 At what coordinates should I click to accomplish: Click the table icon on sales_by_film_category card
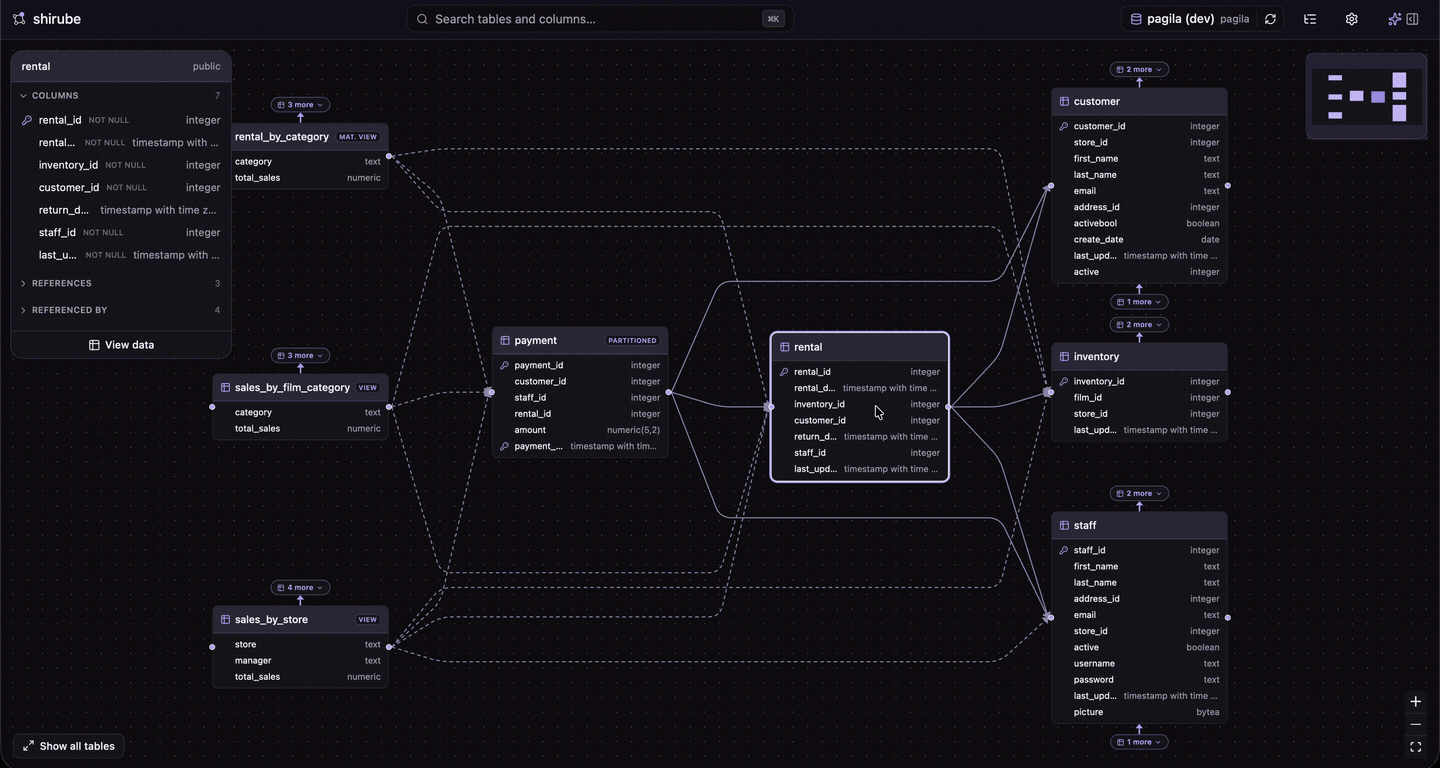pyautogui.click(x=225, y=387)
